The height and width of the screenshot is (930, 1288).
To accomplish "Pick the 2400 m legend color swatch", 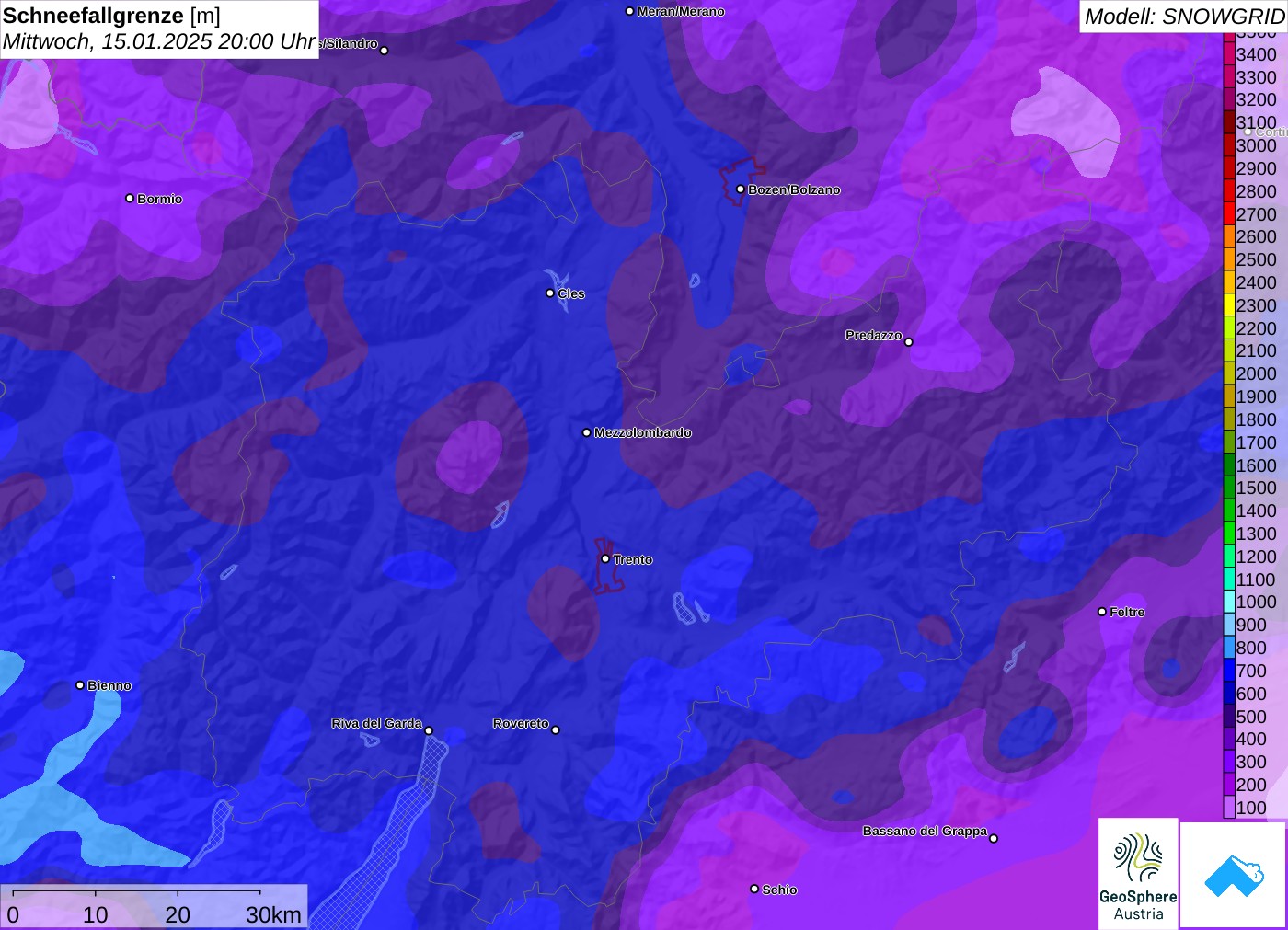I will (1228, 282).
